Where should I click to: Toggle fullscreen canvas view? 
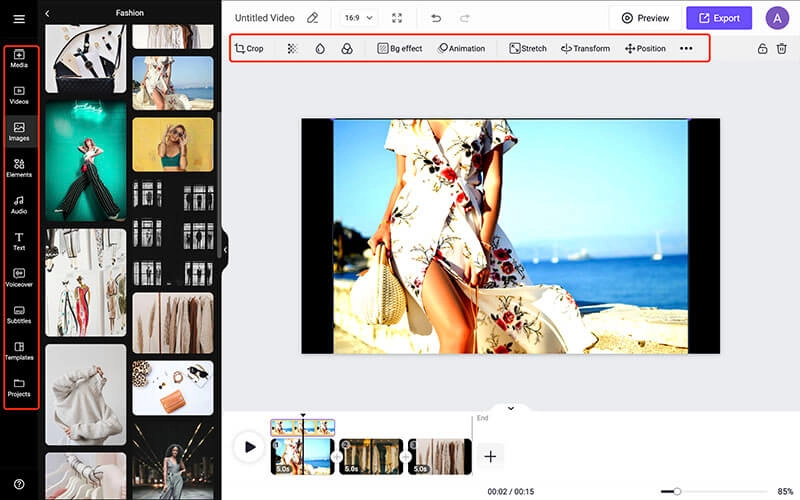pyautogui.click(x=397, y=18)
